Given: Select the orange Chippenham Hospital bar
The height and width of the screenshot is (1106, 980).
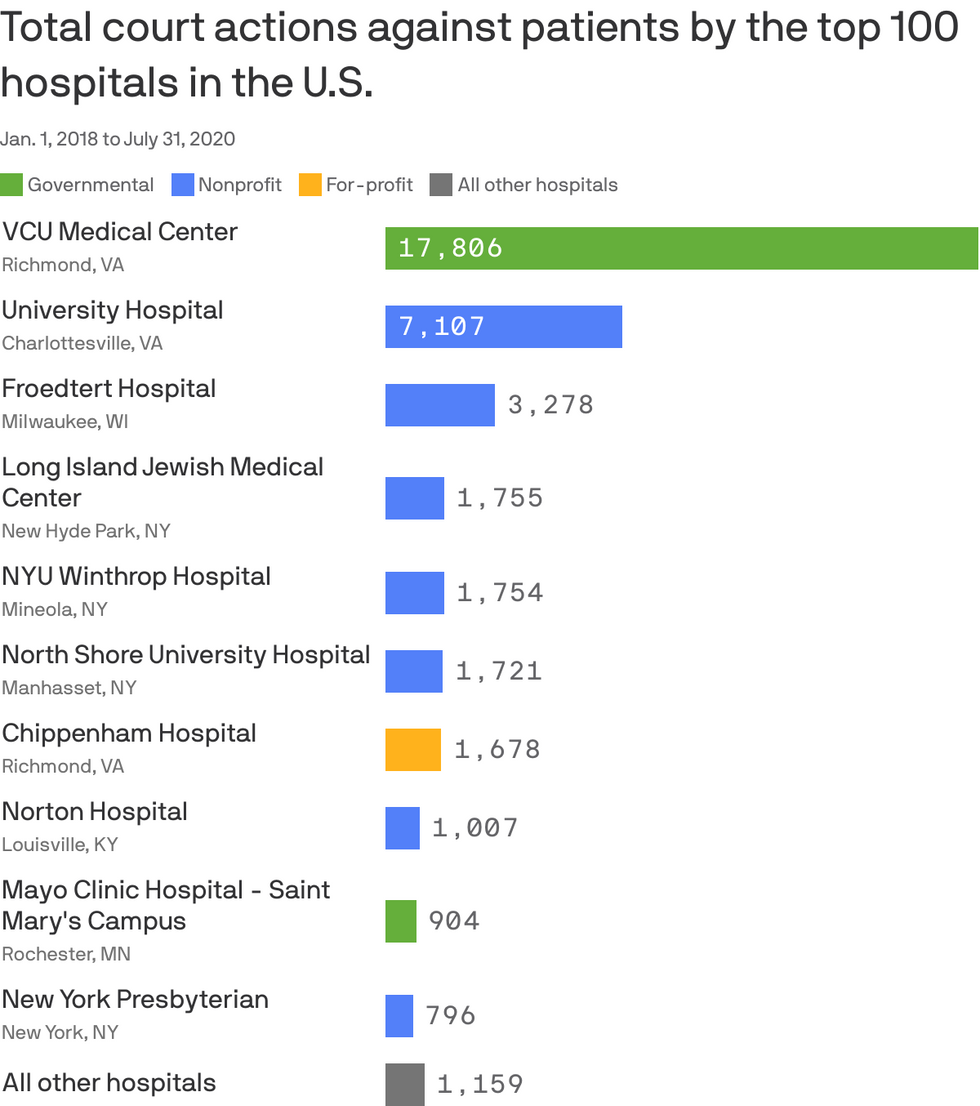Looking at the screenshot, I should [413, 749].
